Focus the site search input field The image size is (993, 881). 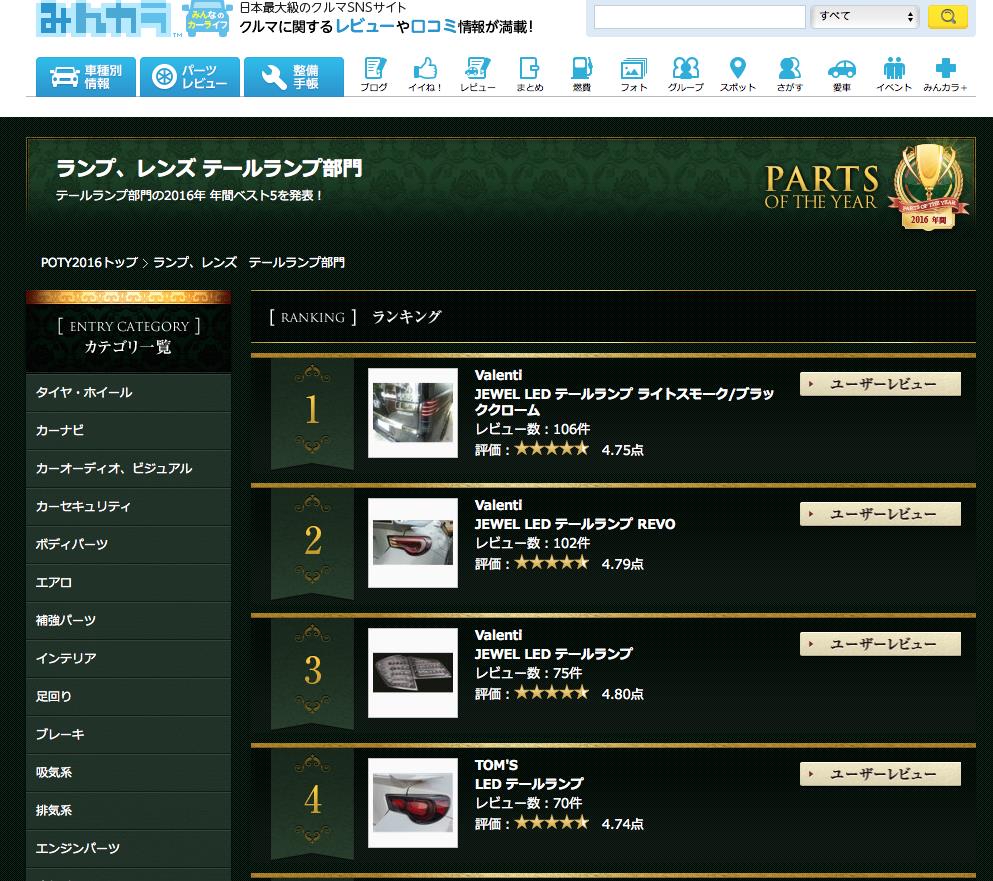[x=700, y=17]
